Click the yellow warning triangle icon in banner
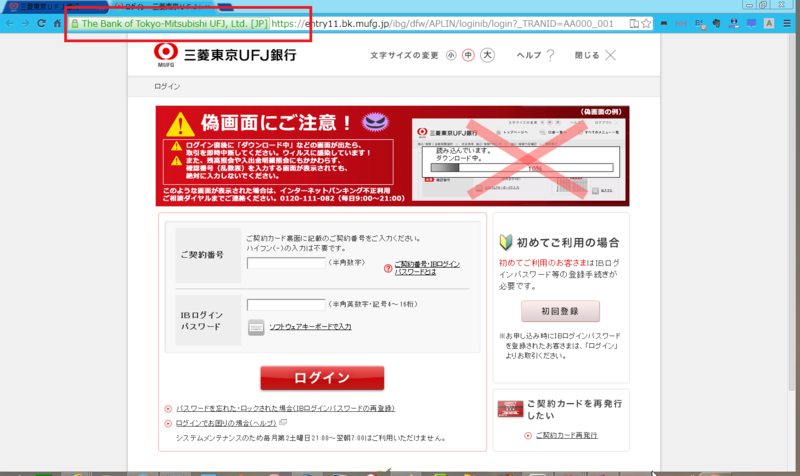The height and width of the screenshot is (476, 800). [x=180, y=124]
